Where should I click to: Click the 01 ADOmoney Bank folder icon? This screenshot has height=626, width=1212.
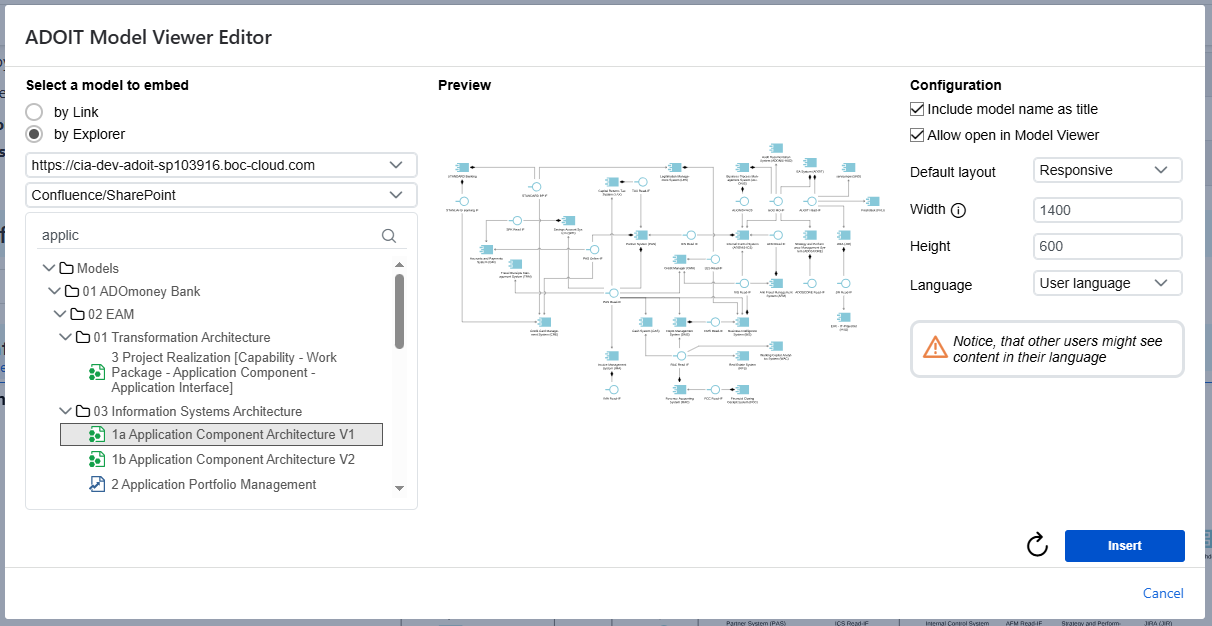pyautogui.click(x=73, y=292)
